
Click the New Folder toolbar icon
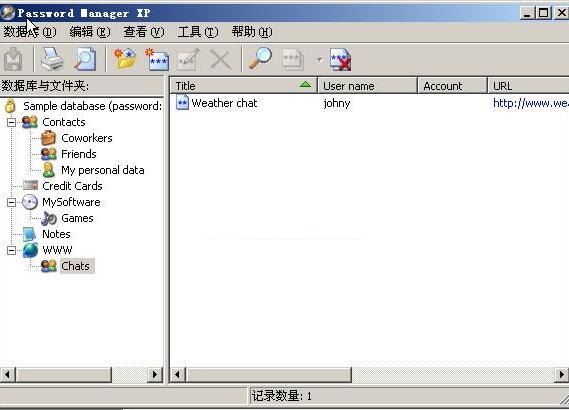point(125,59)
